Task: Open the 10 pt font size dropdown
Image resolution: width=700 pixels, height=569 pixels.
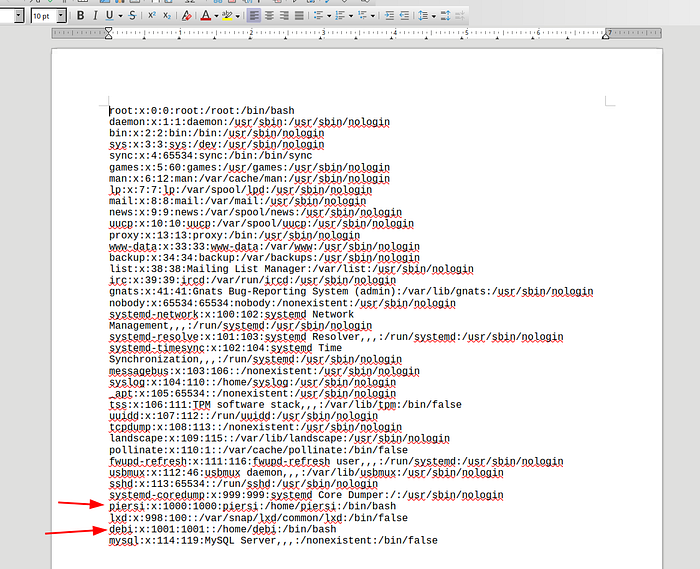Action: coord(62,16)
